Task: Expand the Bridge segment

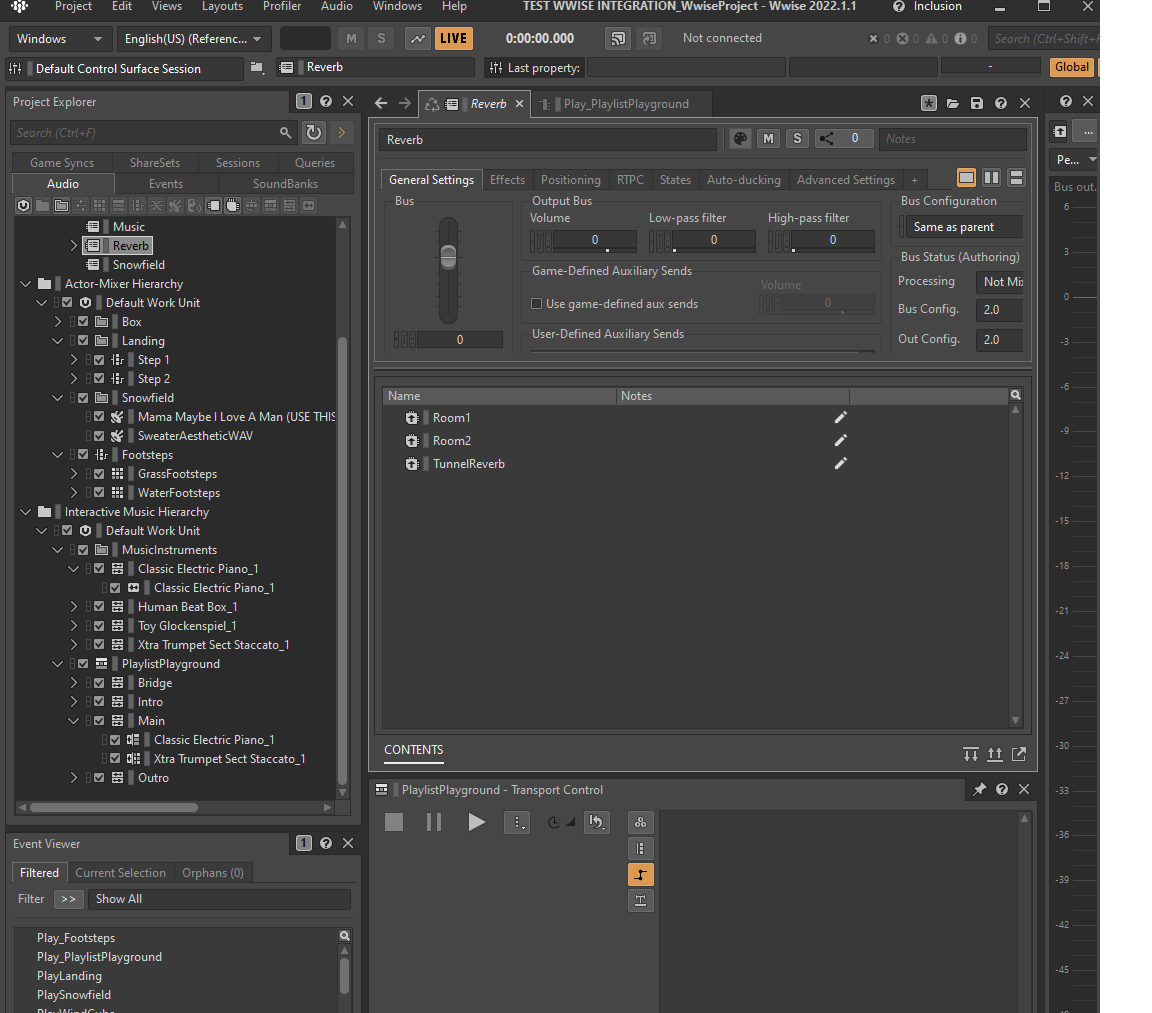Action: click(73, 683)
